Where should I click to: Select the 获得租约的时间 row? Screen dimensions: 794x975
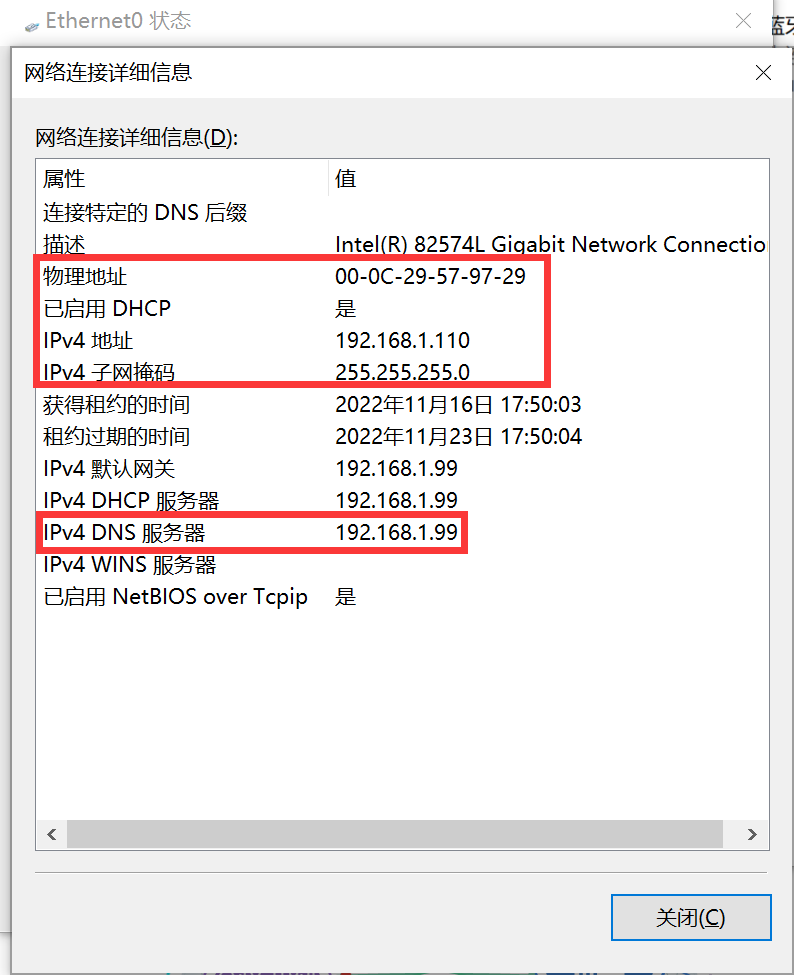116,405
